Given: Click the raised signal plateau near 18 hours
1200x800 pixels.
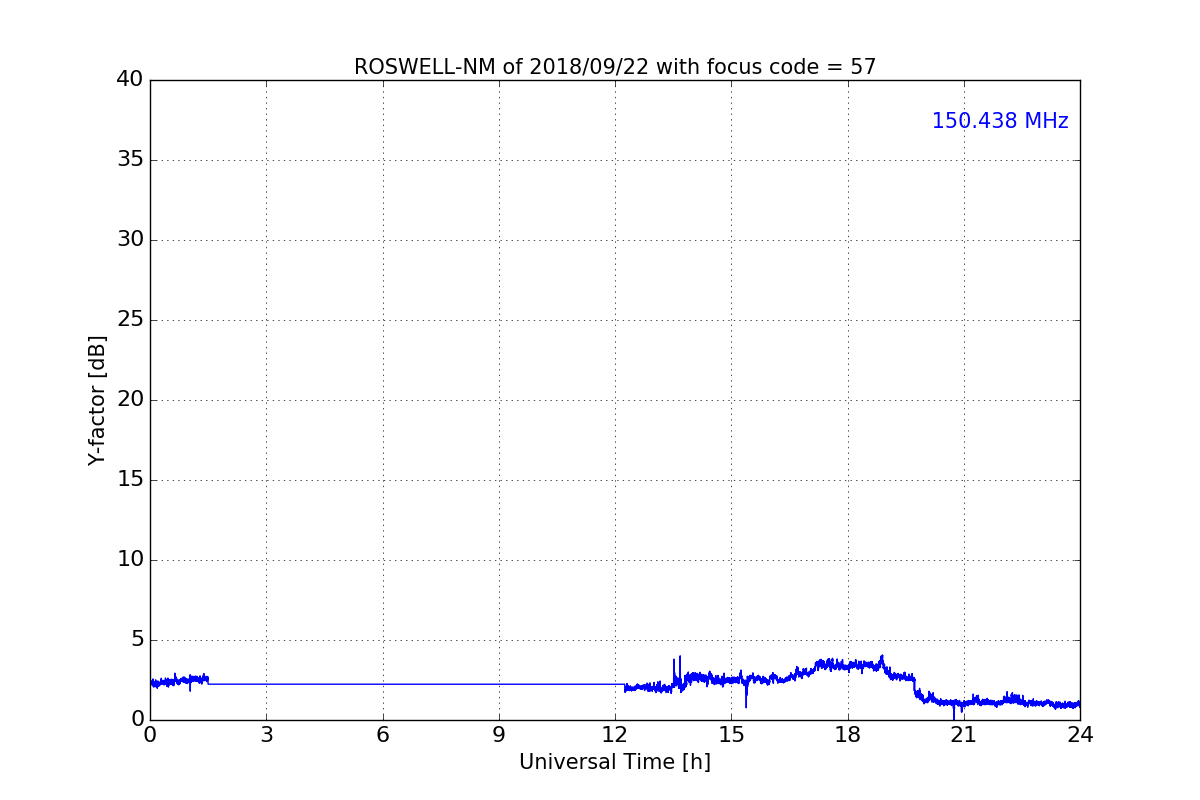Looking at the screenshot, I should coord(848,665).
